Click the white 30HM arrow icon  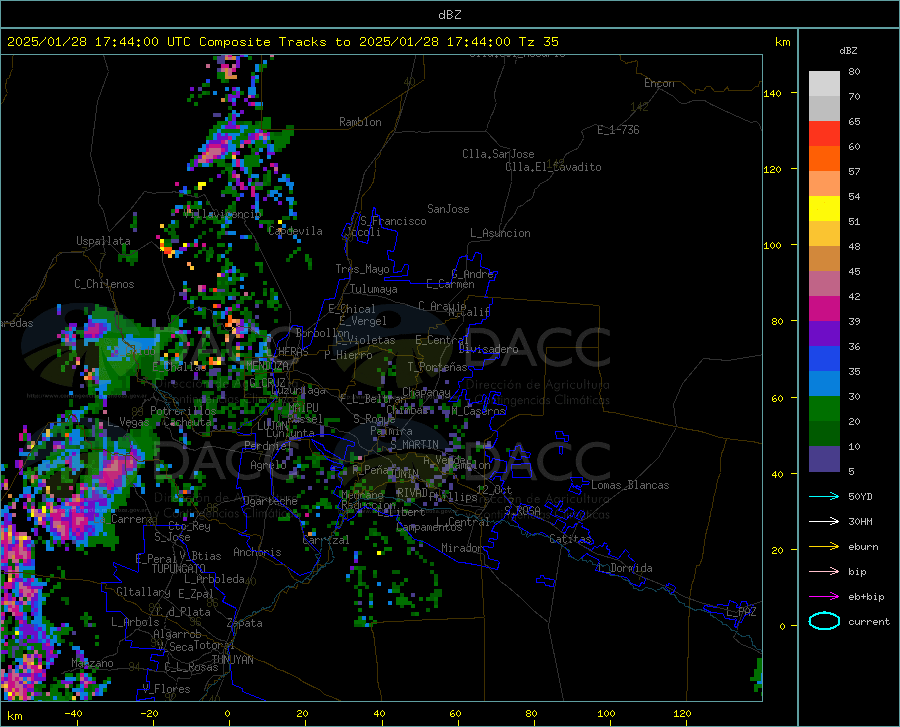(x=824, y=522)
